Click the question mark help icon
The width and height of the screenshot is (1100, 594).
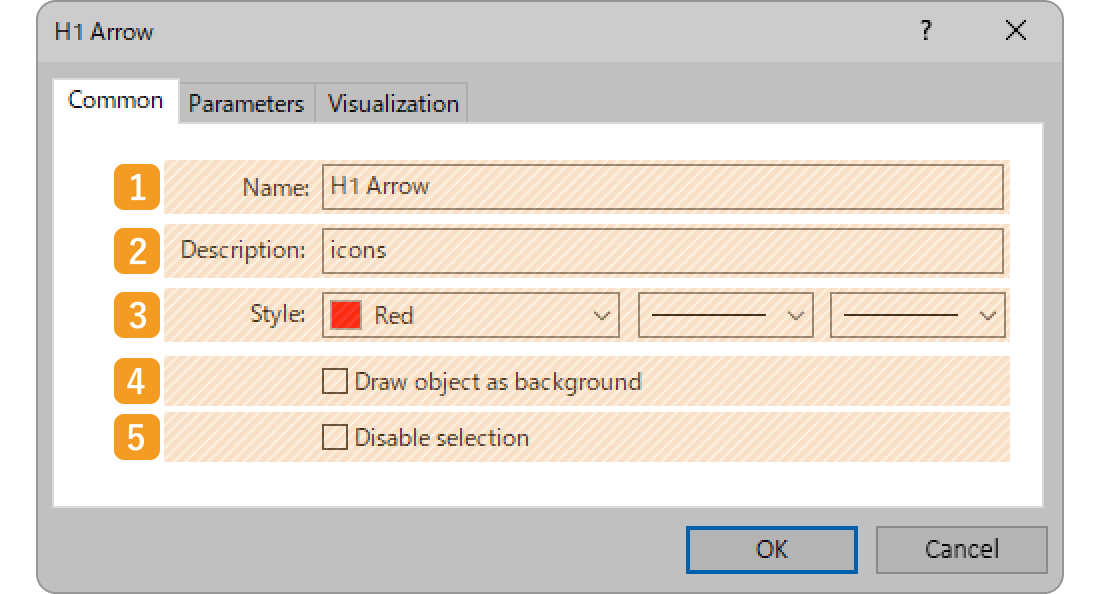pyautogui.click(x=926, y=31)
